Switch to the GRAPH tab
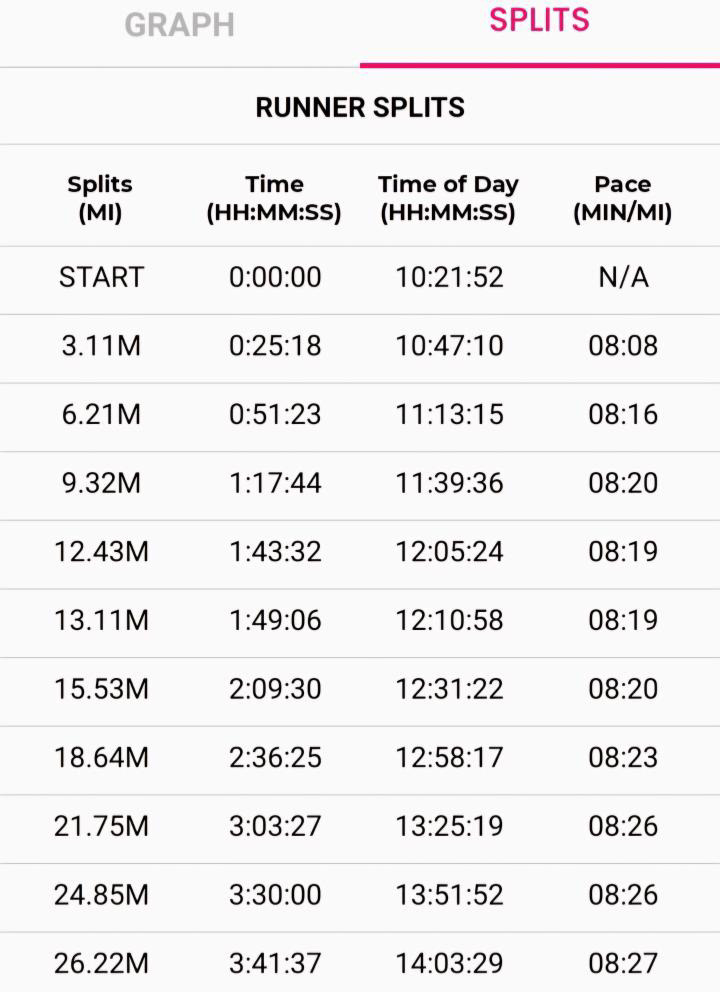 click(x=180, y=25)
